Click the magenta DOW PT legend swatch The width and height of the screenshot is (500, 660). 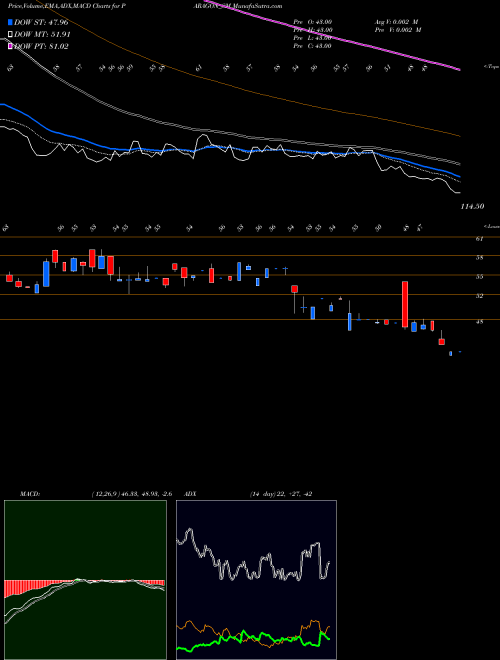point(11,46)
